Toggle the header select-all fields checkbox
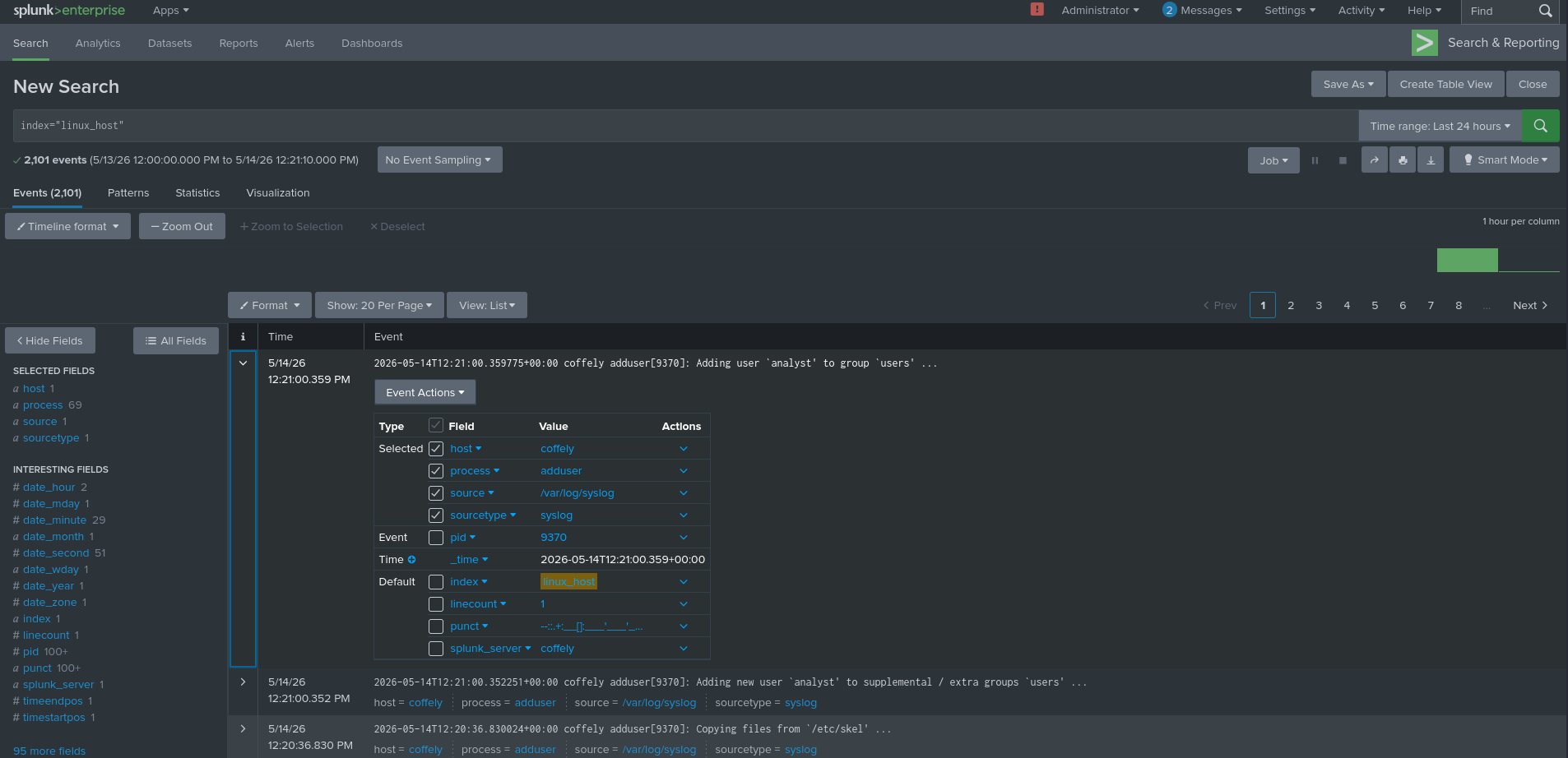Screen dimensions: 1568x758 pos(436,425)
